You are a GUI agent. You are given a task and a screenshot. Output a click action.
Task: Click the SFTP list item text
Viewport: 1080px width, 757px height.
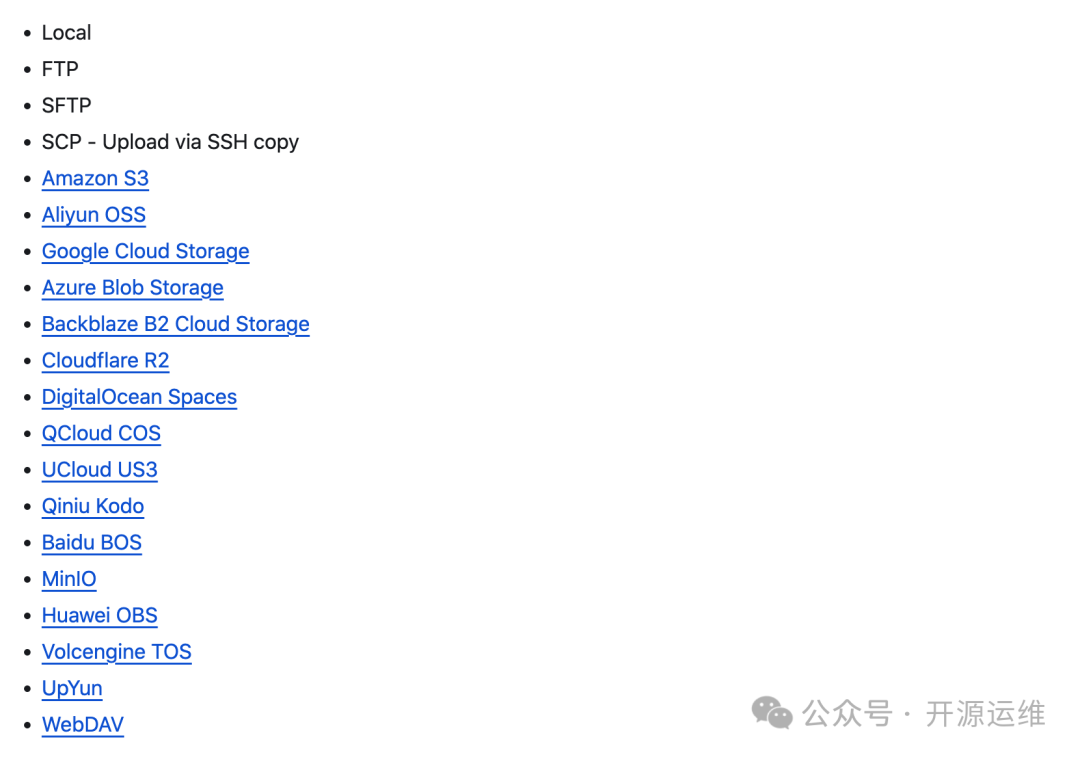pyautogui.click(x=66, y=105)
